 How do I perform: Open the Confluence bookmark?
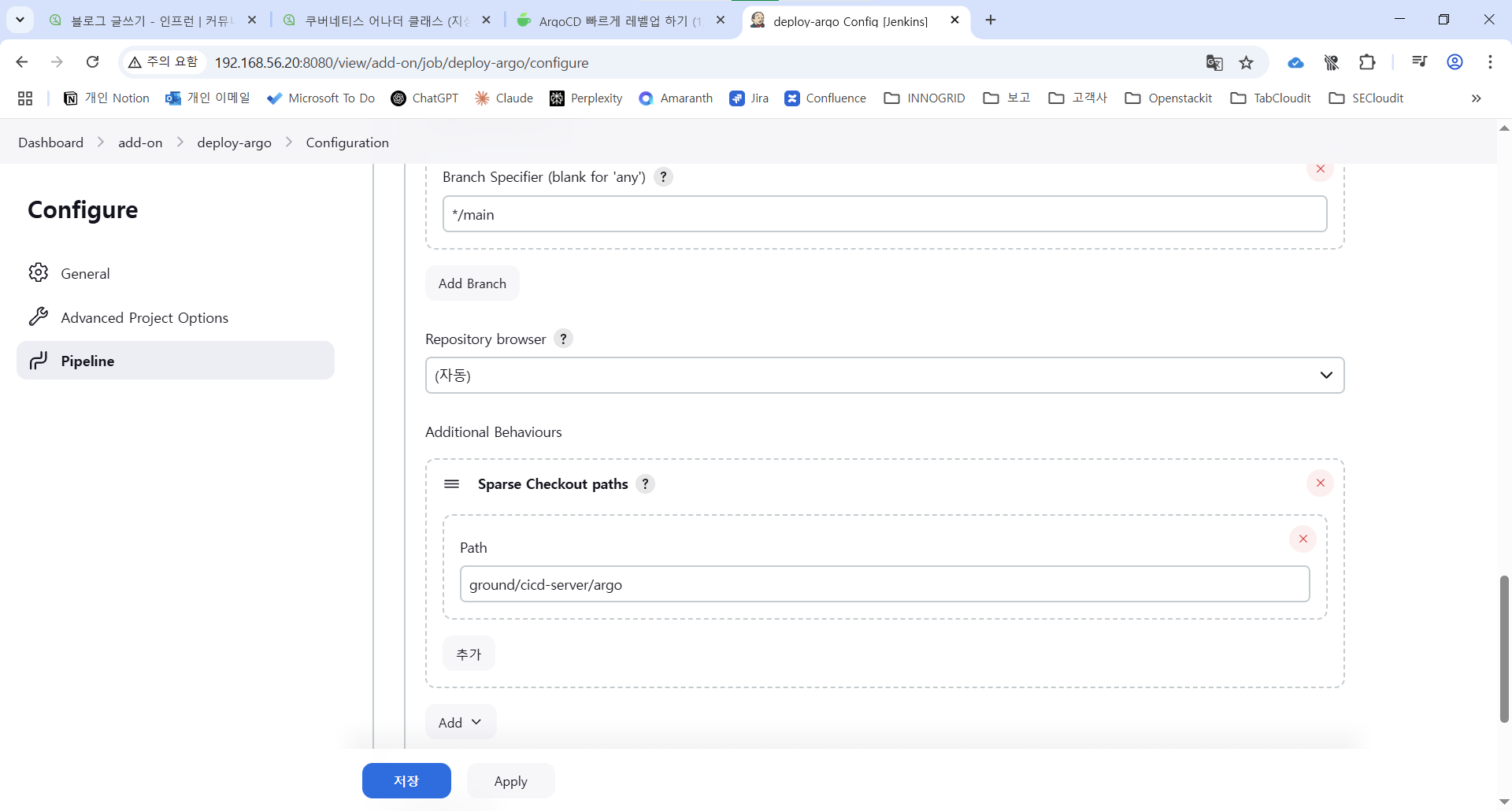(825, 98)
